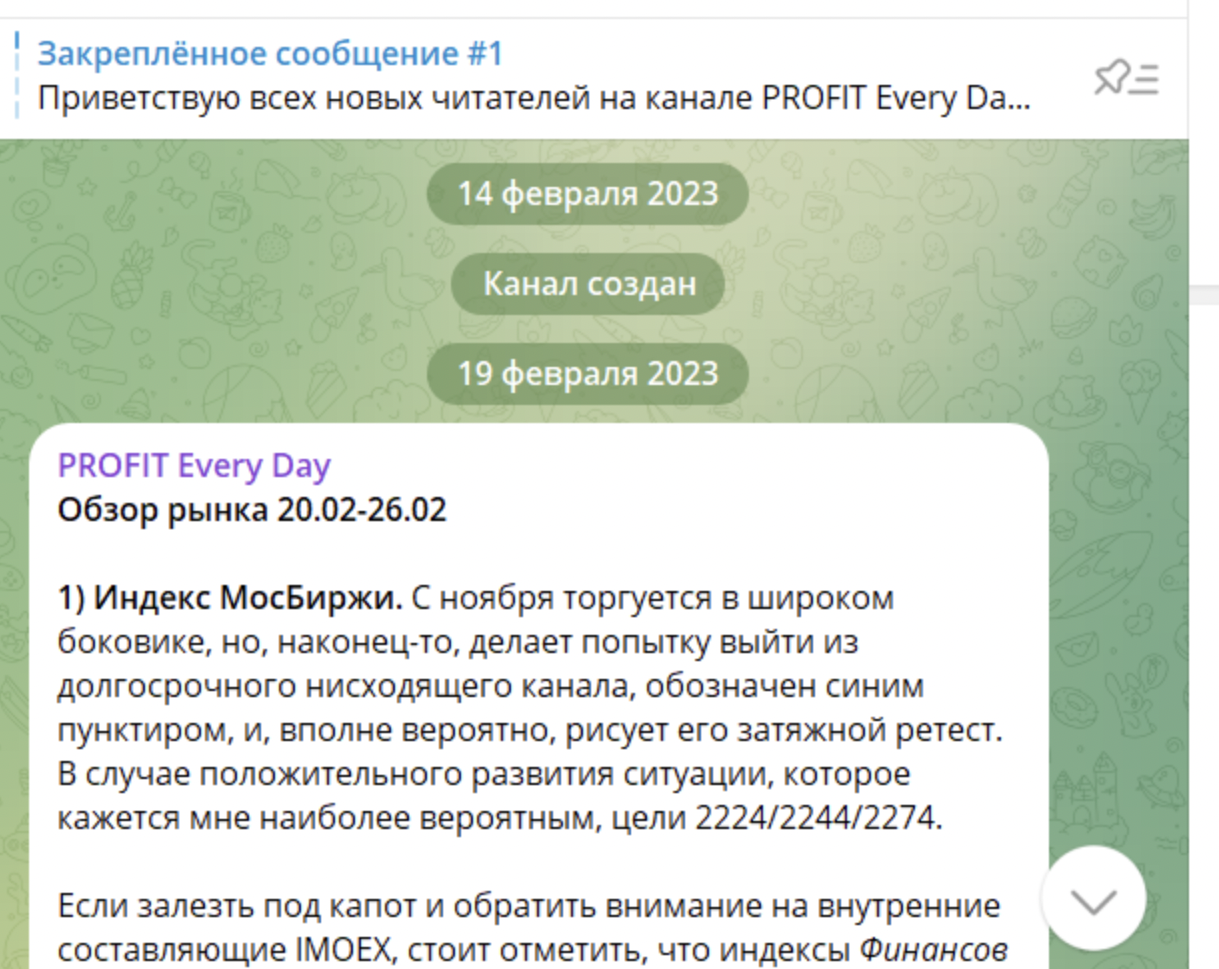This screenshot has width=1219, height=969.
Task: Jump to bottom with the down-arrow button
Action: [1093, 900]
